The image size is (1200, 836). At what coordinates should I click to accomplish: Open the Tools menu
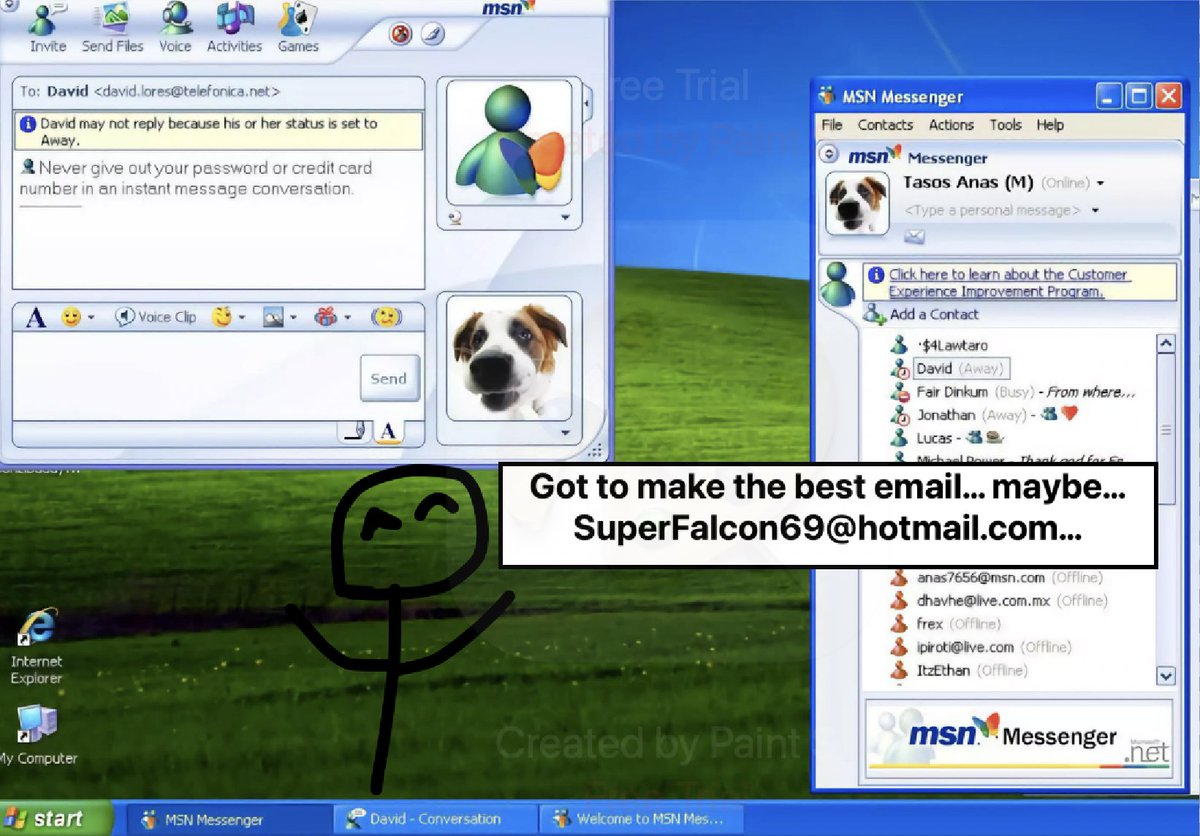1005,125
